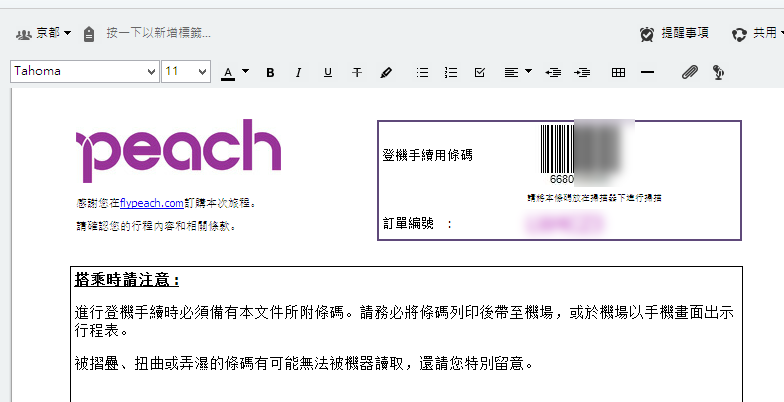Screen dimensions: 784x402
Task: Focus the 按一下以新增標籤 tag field
Action: point(158,33)
